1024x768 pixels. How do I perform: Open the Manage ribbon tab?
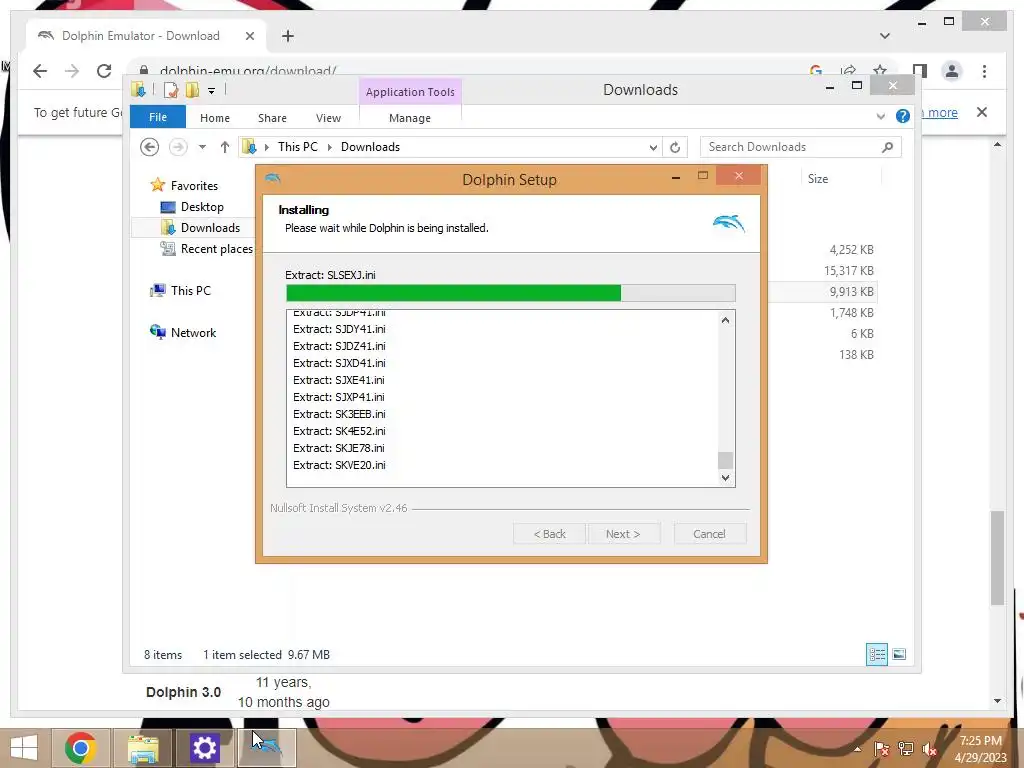tap(410, 118)
